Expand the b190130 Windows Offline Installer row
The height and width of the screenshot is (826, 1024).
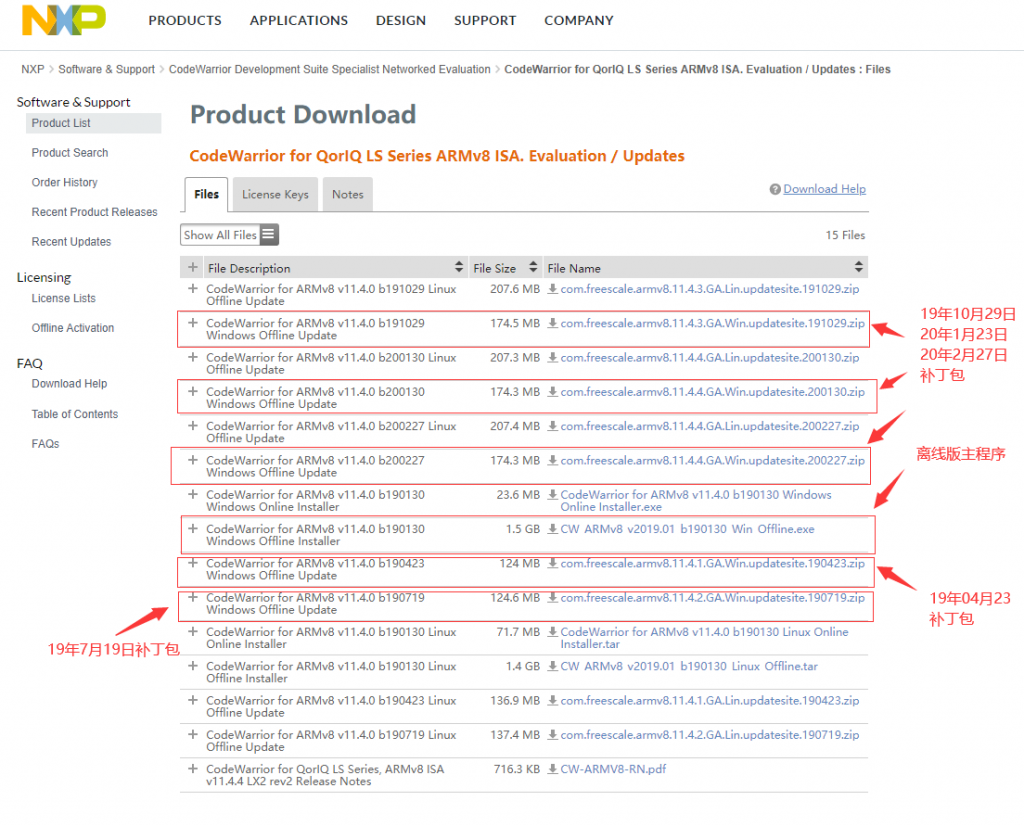193,528
